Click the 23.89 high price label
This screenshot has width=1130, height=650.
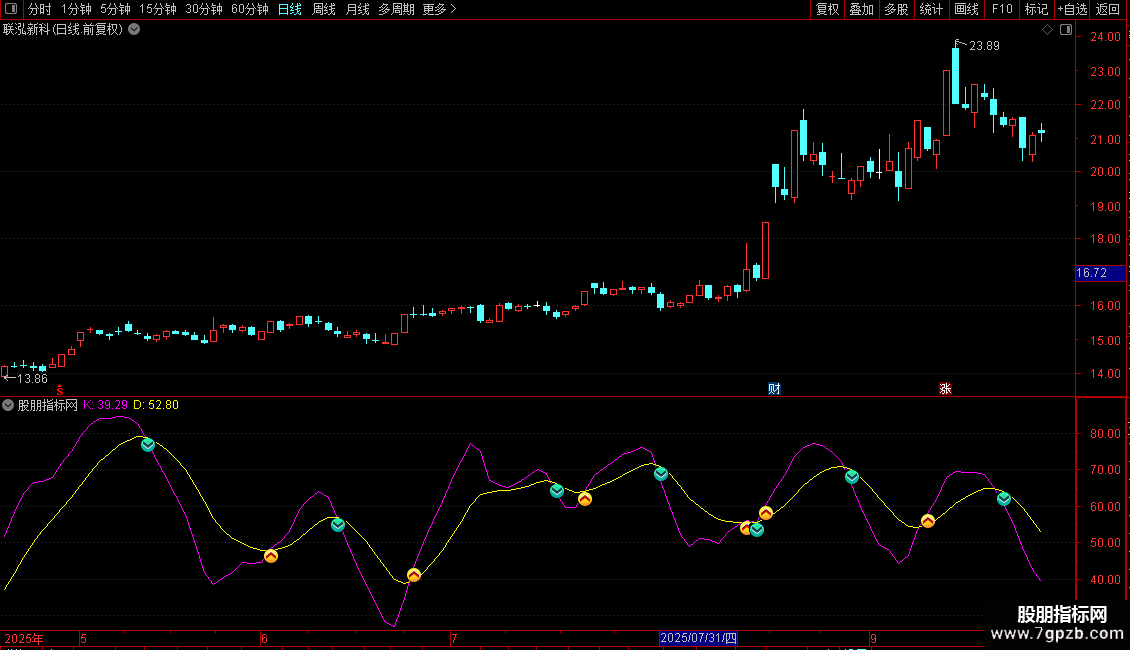pos(984,46)
